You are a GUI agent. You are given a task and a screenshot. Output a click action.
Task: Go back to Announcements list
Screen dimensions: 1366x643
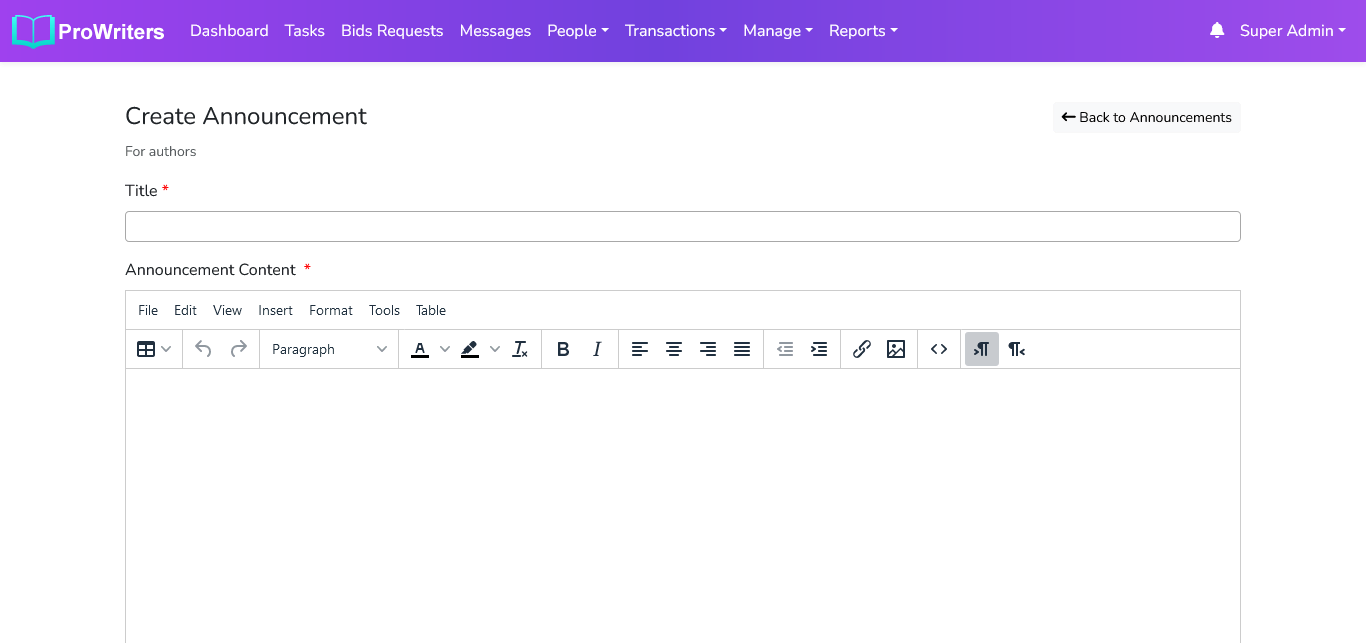tap(1146, 117)
